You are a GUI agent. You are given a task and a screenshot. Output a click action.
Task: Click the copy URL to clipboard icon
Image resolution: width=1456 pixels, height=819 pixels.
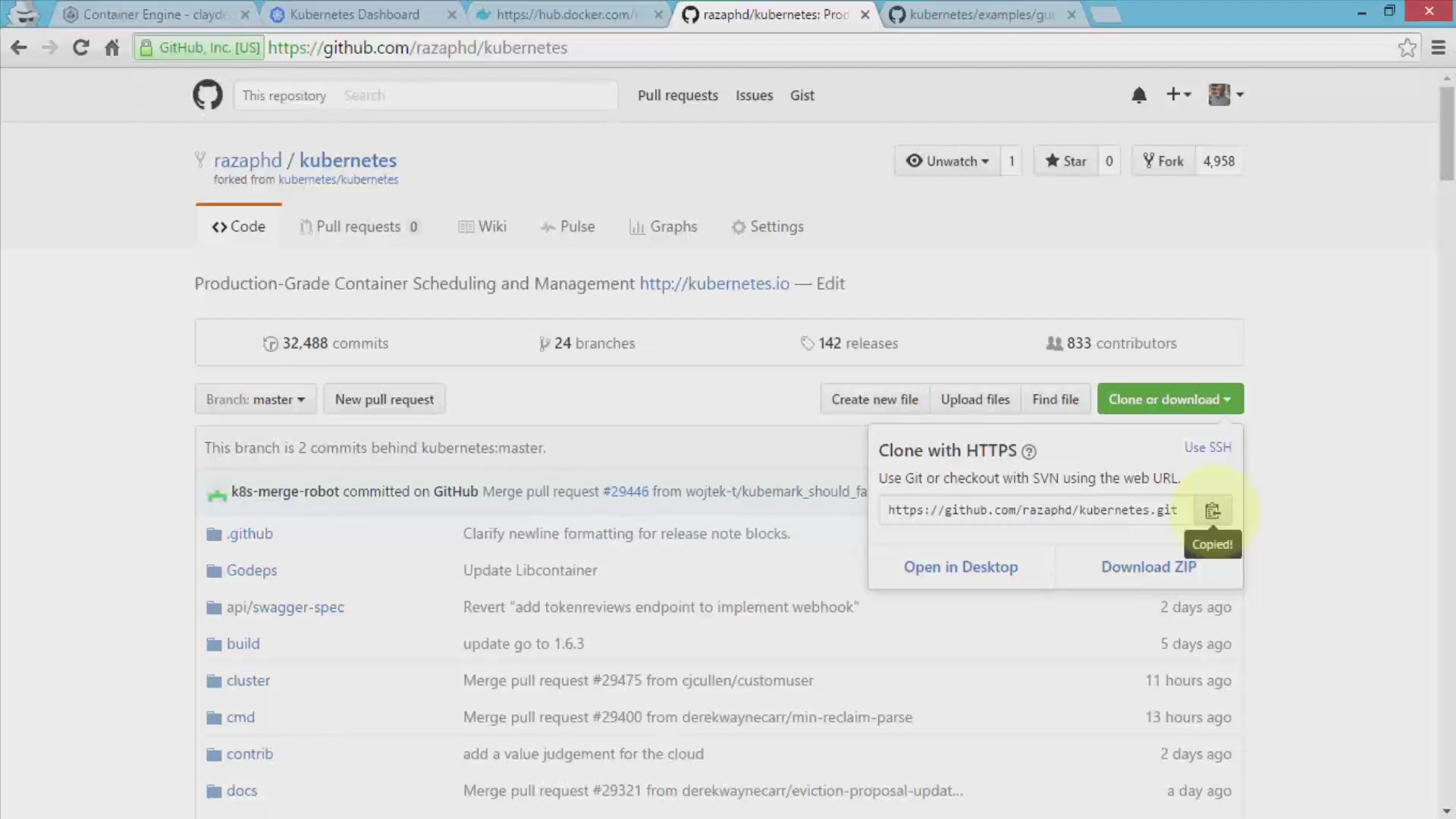click(1213, 510)
